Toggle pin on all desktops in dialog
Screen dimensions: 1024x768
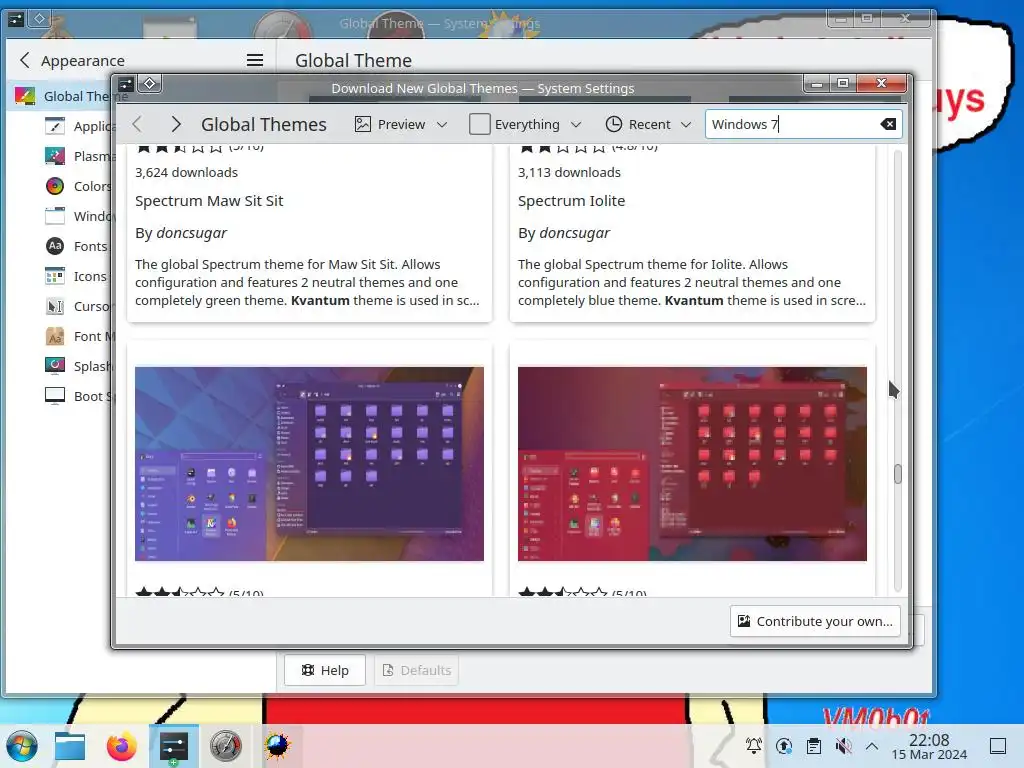(x=150, y=84)
